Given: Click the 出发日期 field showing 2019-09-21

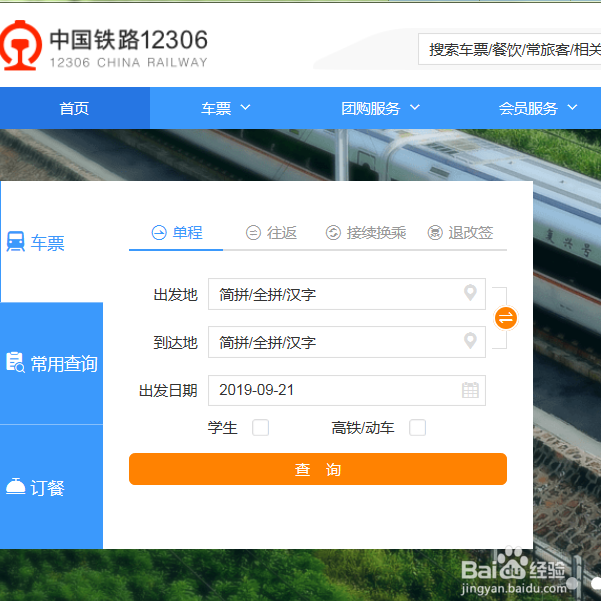Looking at the screenshot, I should click(x=347, y=390).
